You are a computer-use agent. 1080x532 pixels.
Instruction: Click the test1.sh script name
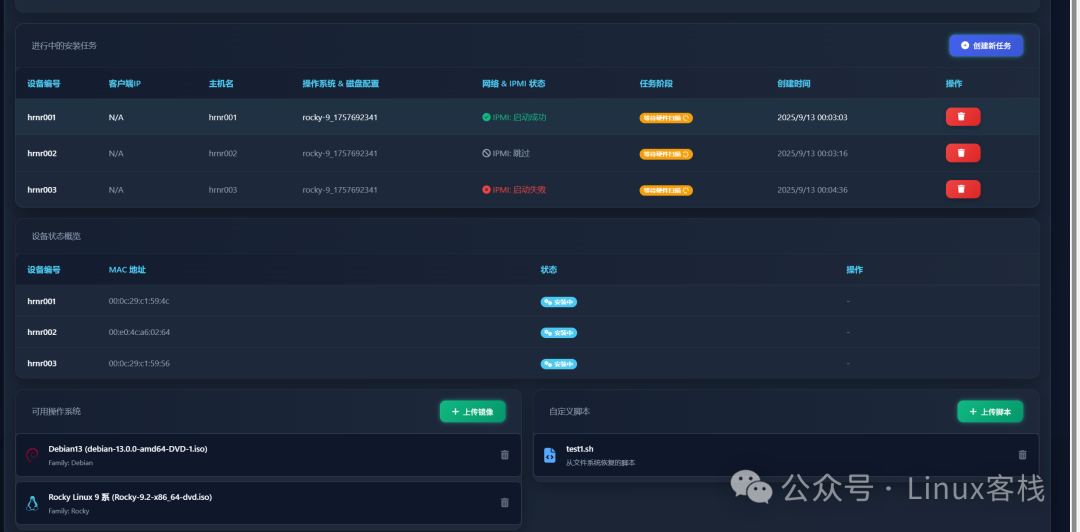pos(580,449)
